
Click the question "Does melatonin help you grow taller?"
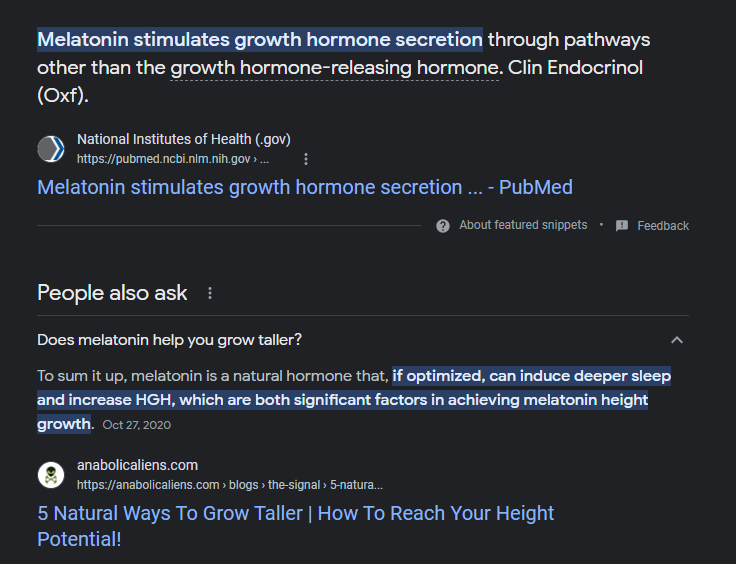(170, 340)
